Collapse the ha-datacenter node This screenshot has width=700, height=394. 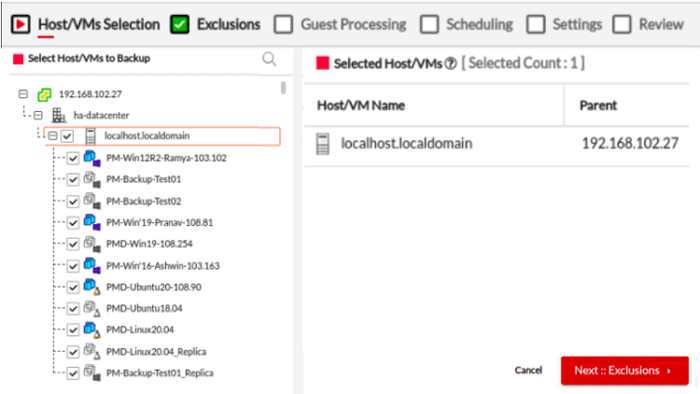tap(38, 116)
